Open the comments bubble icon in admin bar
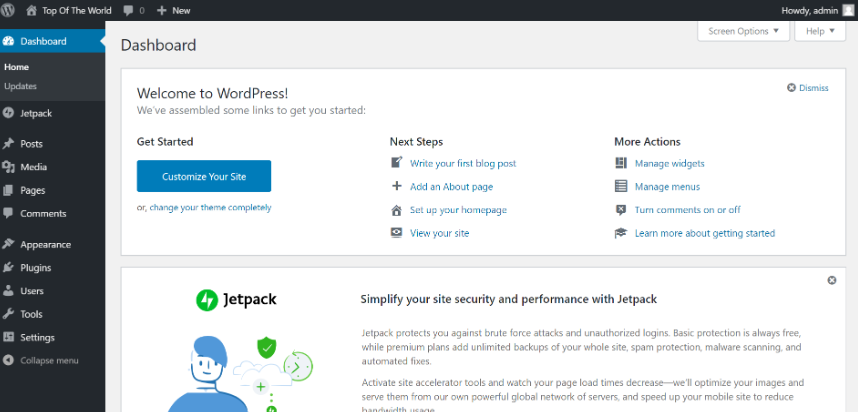The image size is (858, 412). pos(128,10)
